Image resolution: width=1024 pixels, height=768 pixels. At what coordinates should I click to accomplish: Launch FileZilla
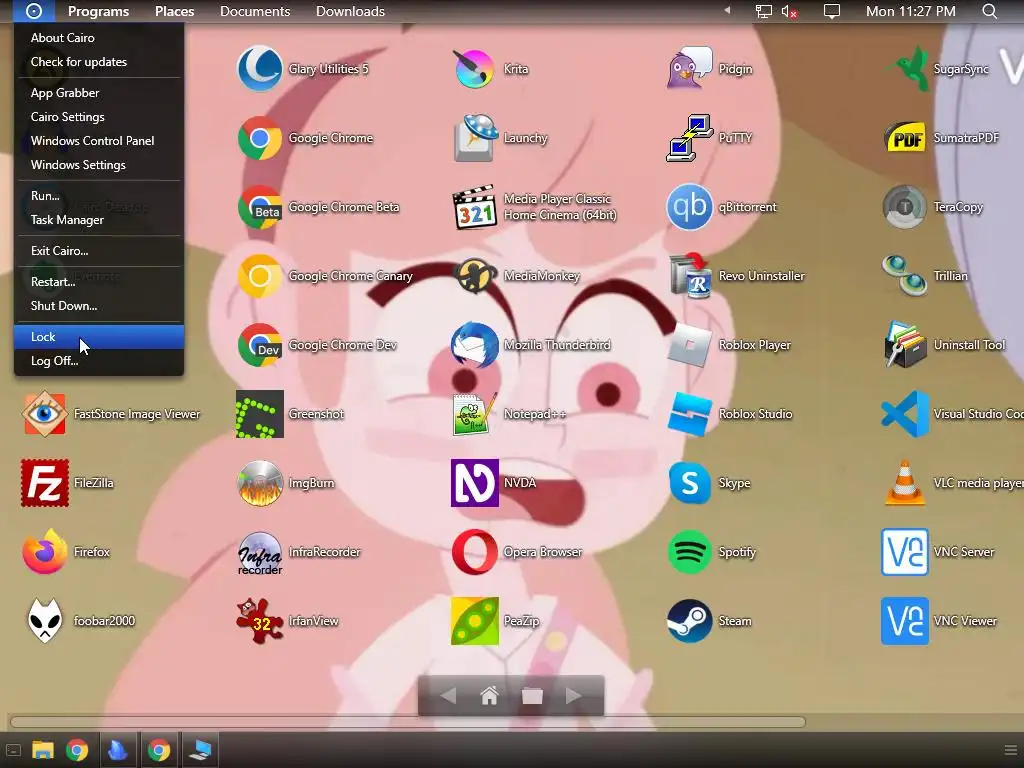45,483
